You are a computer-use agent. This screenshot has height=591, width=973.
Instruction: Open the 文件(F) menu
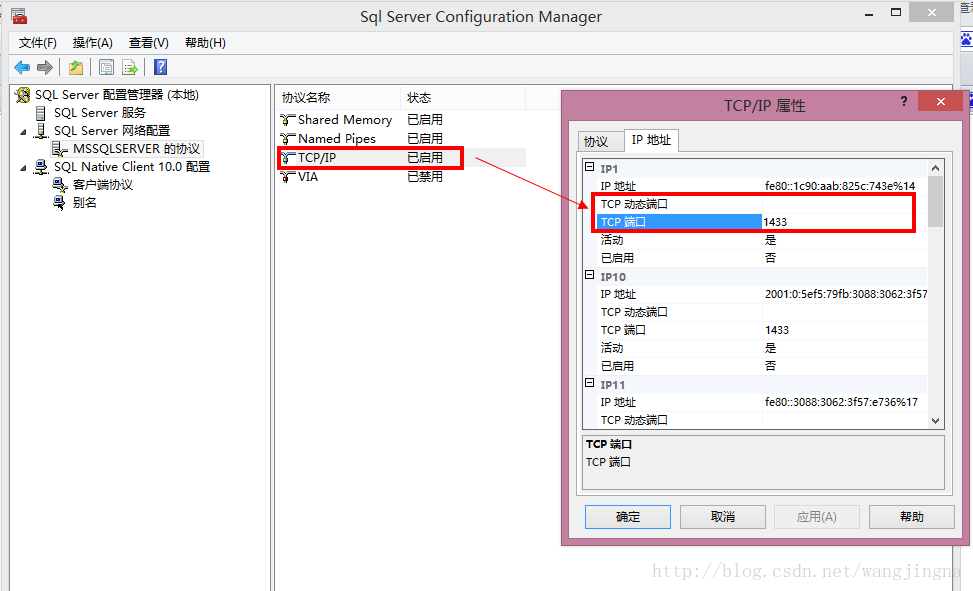pos(37,43)
